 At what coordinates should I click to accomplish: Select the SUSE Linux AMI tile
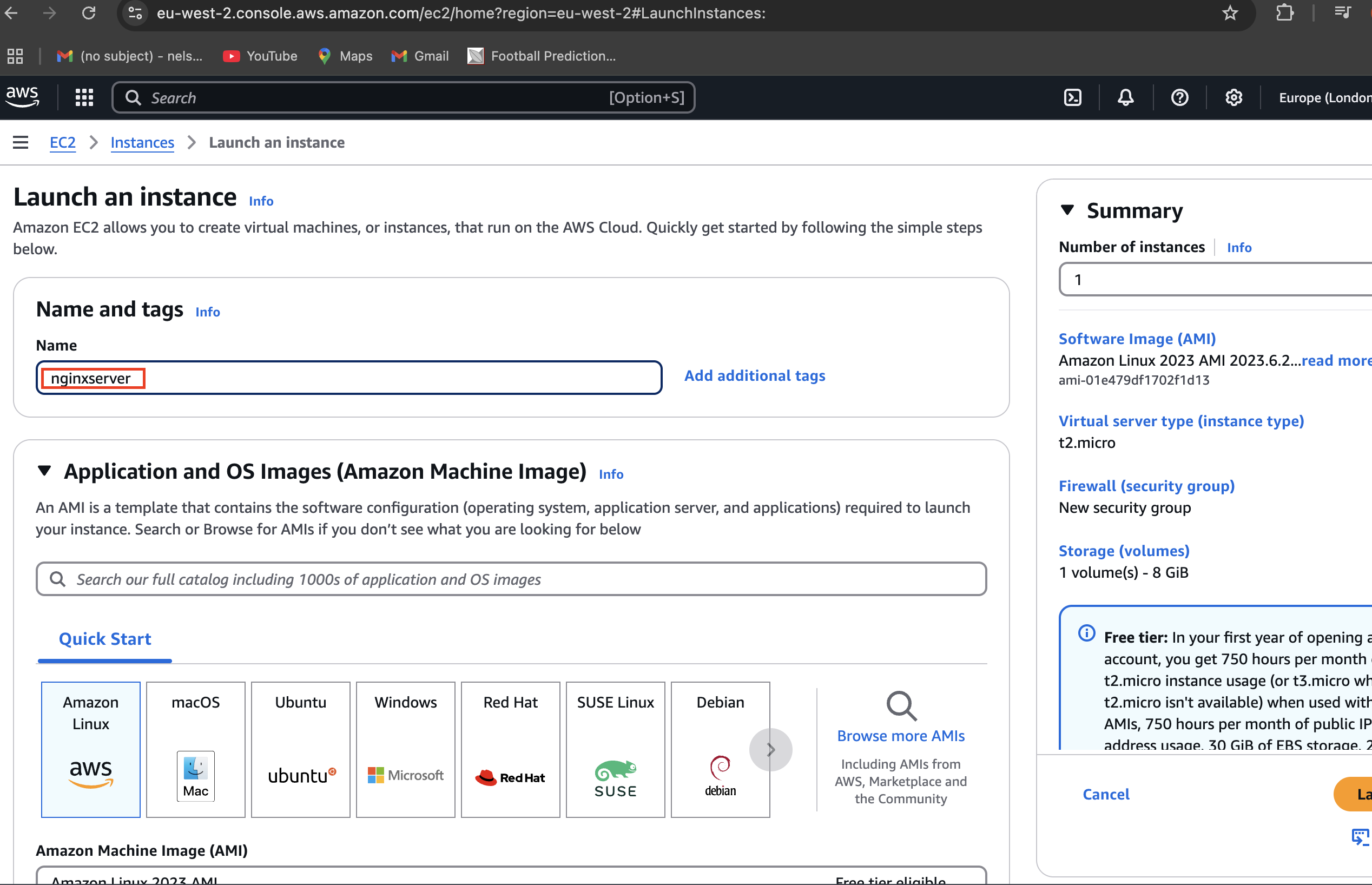tap(615, 749)
